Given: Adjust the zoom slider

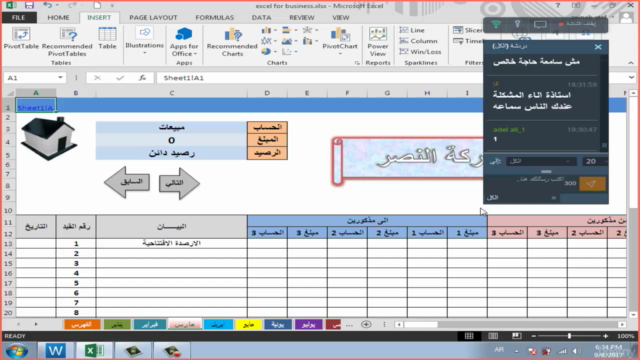Looking at the screenshot, I should pos(569,336).
